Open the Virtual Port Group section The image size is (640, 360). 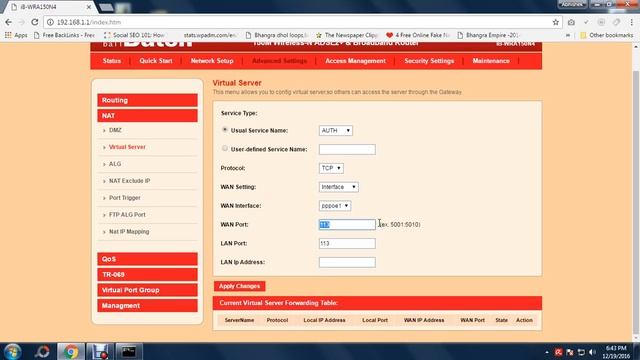[147, 290]
